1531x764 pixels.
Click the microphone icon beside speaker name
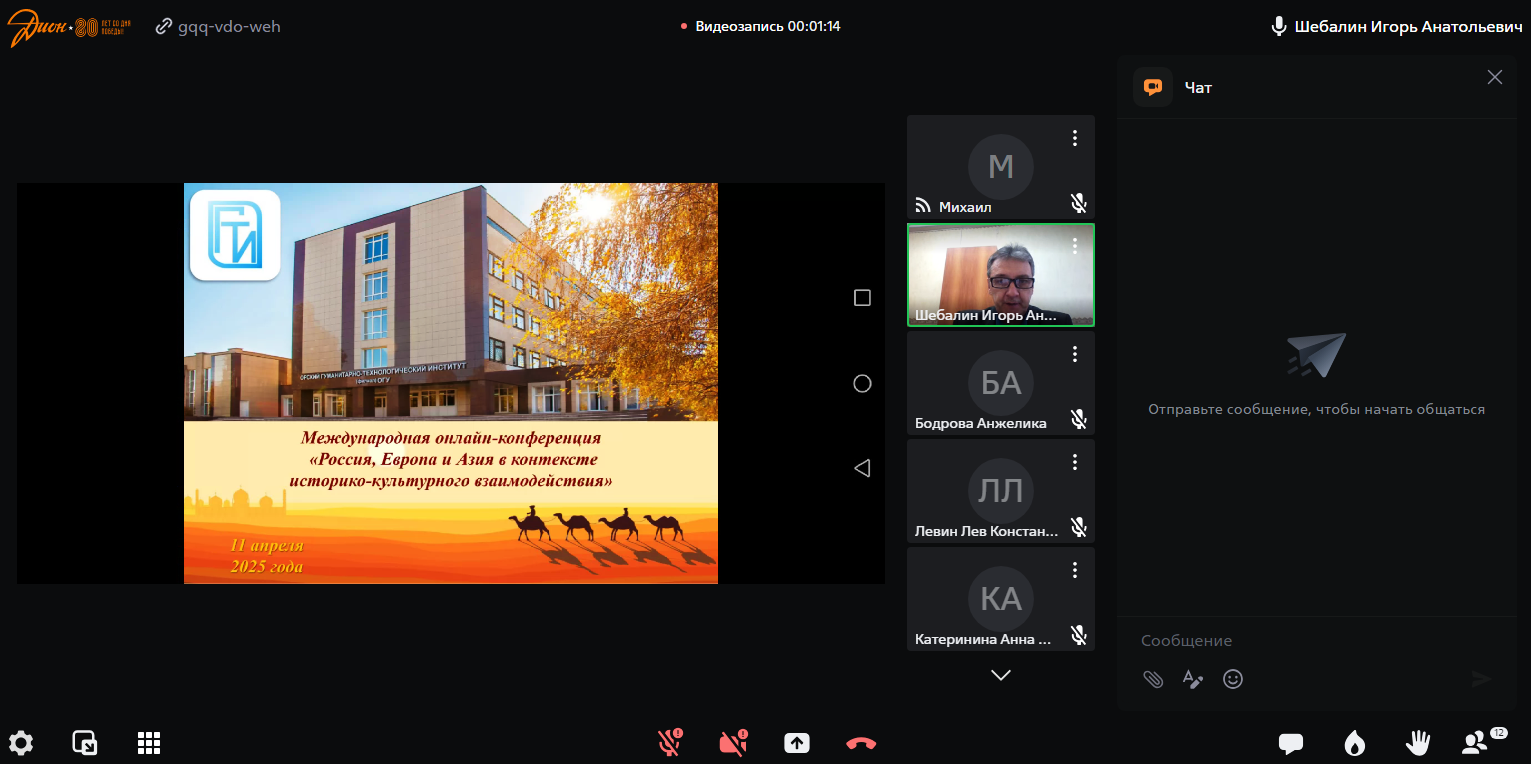[1278, 27]
